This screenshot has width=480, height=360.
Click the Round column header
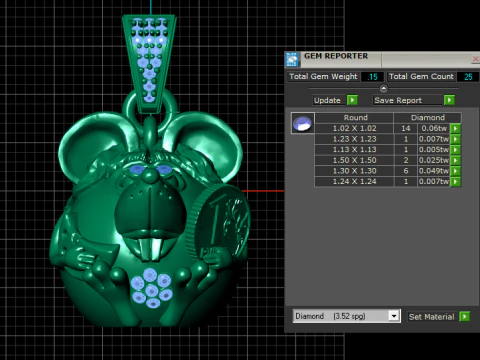click(354, 118)
